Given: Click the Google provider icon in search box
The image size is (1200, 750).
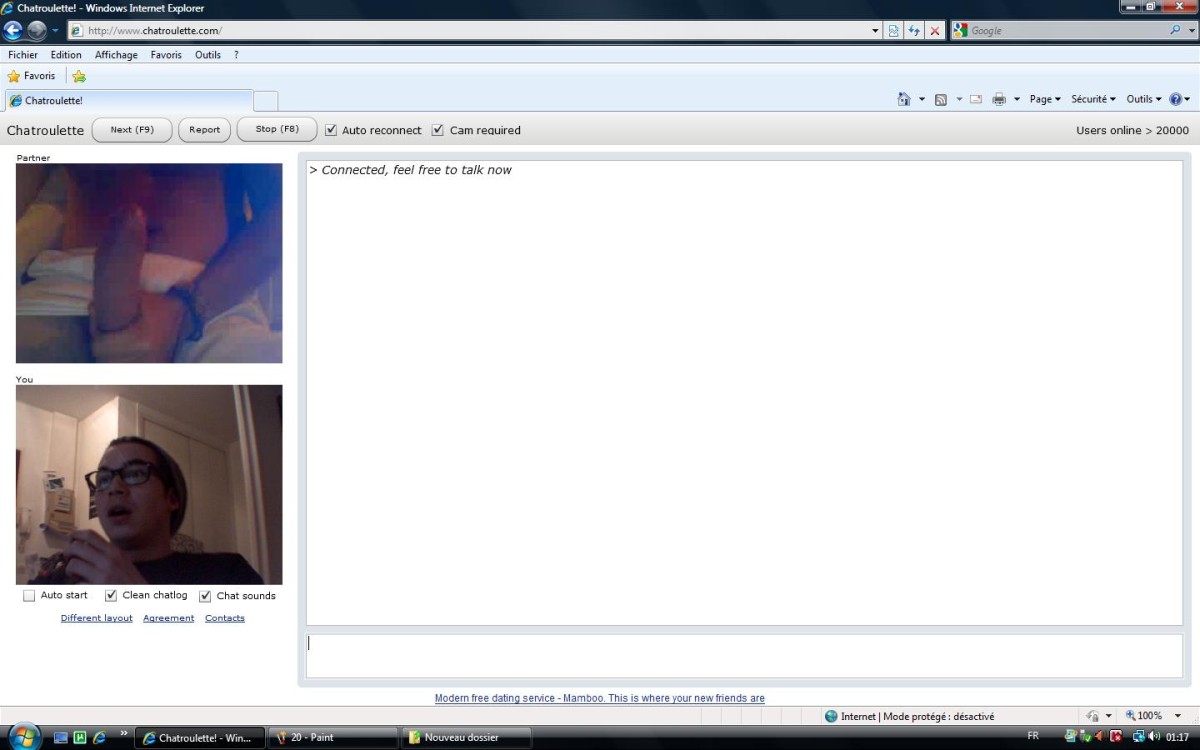Looking at the screenshot, I should pos(961,30).
